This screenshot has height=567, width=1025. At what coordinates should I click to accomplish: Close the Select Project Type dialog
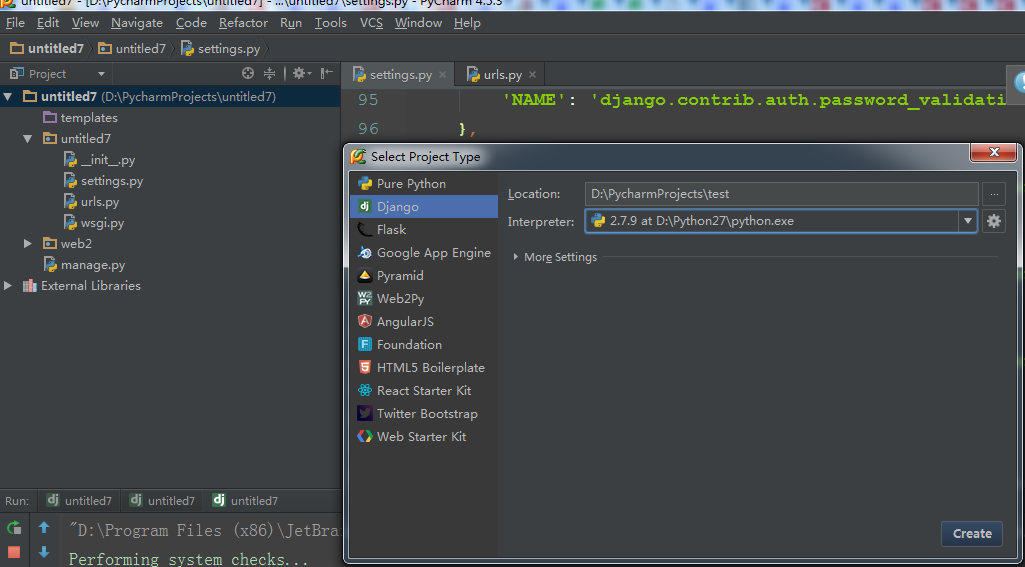click(x=994, y=152)
